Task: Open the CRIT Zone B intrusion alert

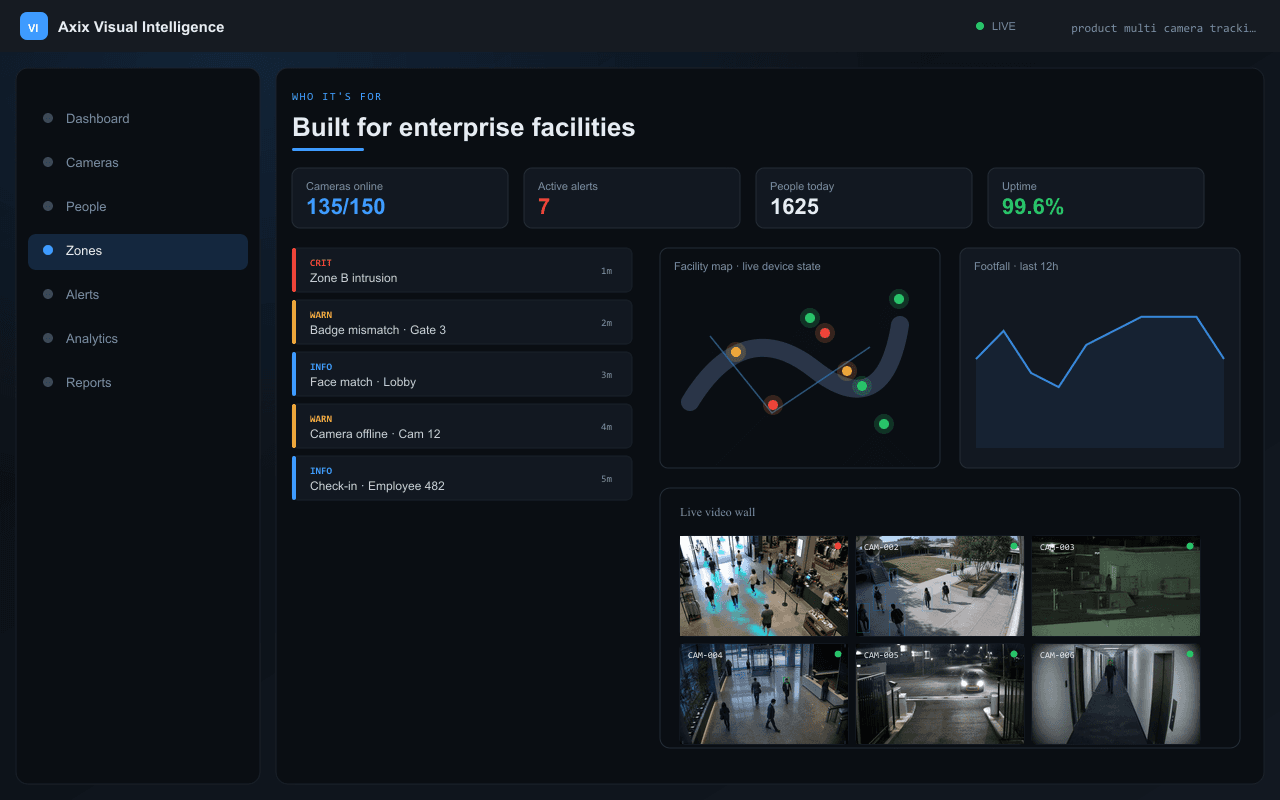Action: [462, 270]
